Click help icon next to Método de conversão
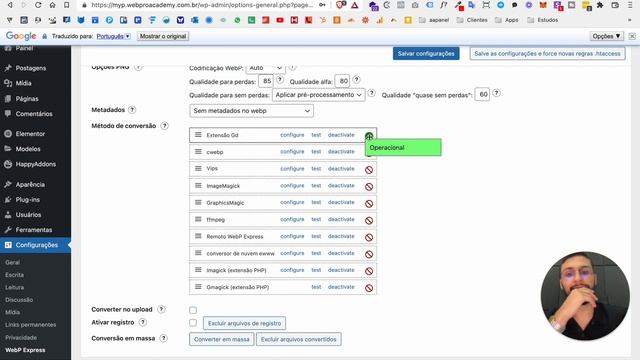 pos(164,126)
